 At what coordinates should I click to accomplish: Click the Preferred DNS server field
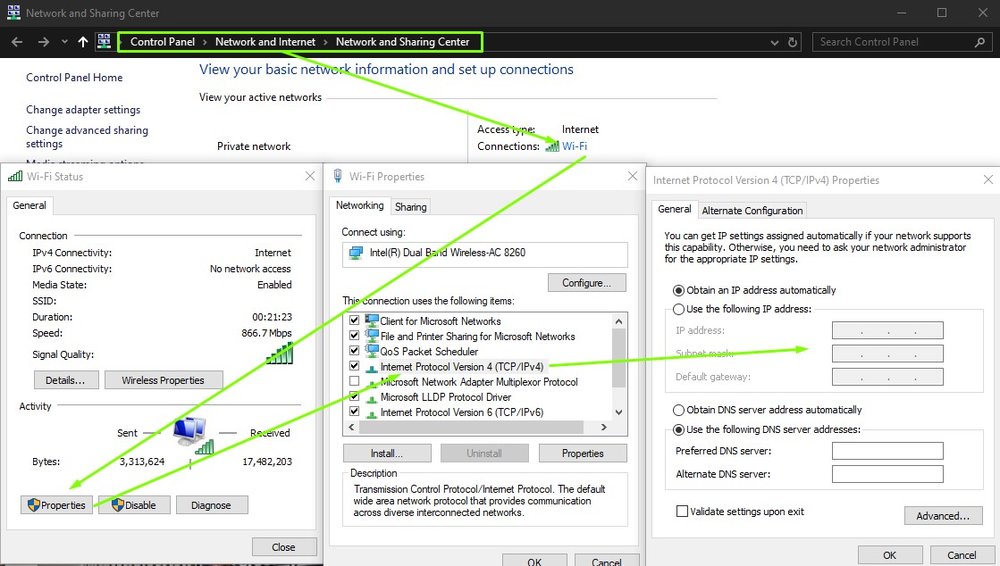pos(887,451)
